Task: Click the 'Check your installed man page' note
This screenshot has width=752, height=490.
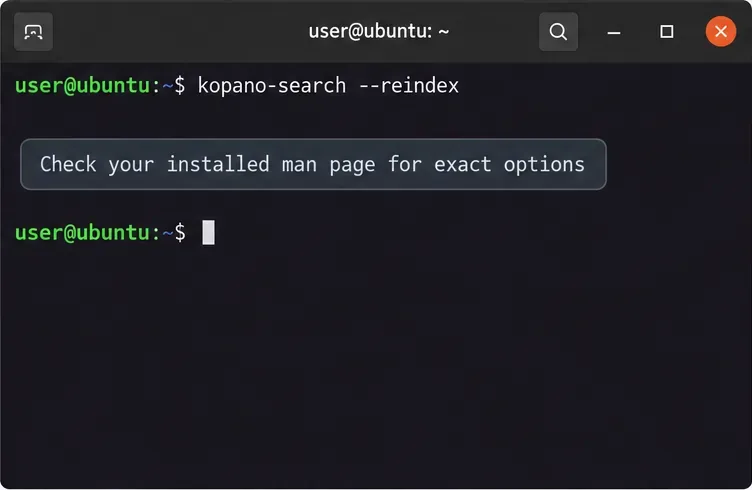Action: click(x=313, y=164)
